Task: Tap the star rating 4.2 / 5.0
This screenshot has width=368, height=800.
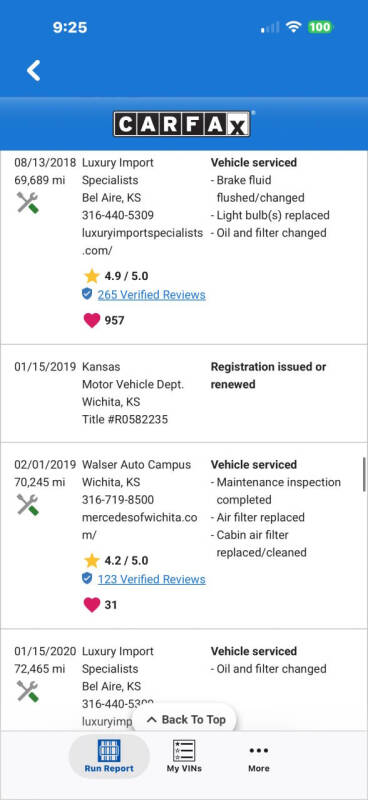Action: tap(116, 561)
